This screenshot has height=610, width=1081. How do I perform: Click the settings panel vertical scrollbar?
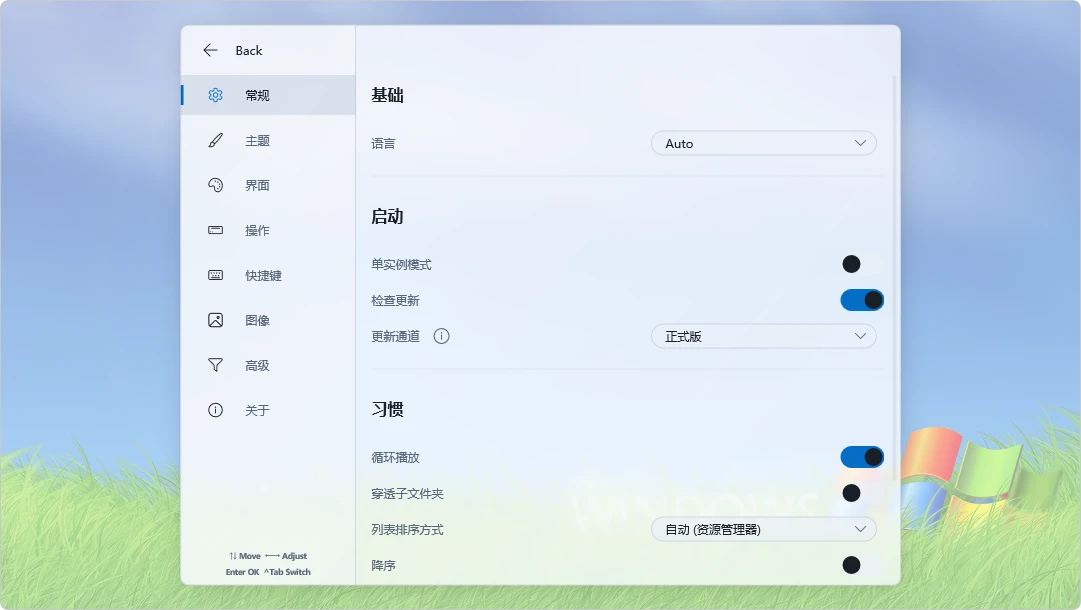click(x=895, y=278)
